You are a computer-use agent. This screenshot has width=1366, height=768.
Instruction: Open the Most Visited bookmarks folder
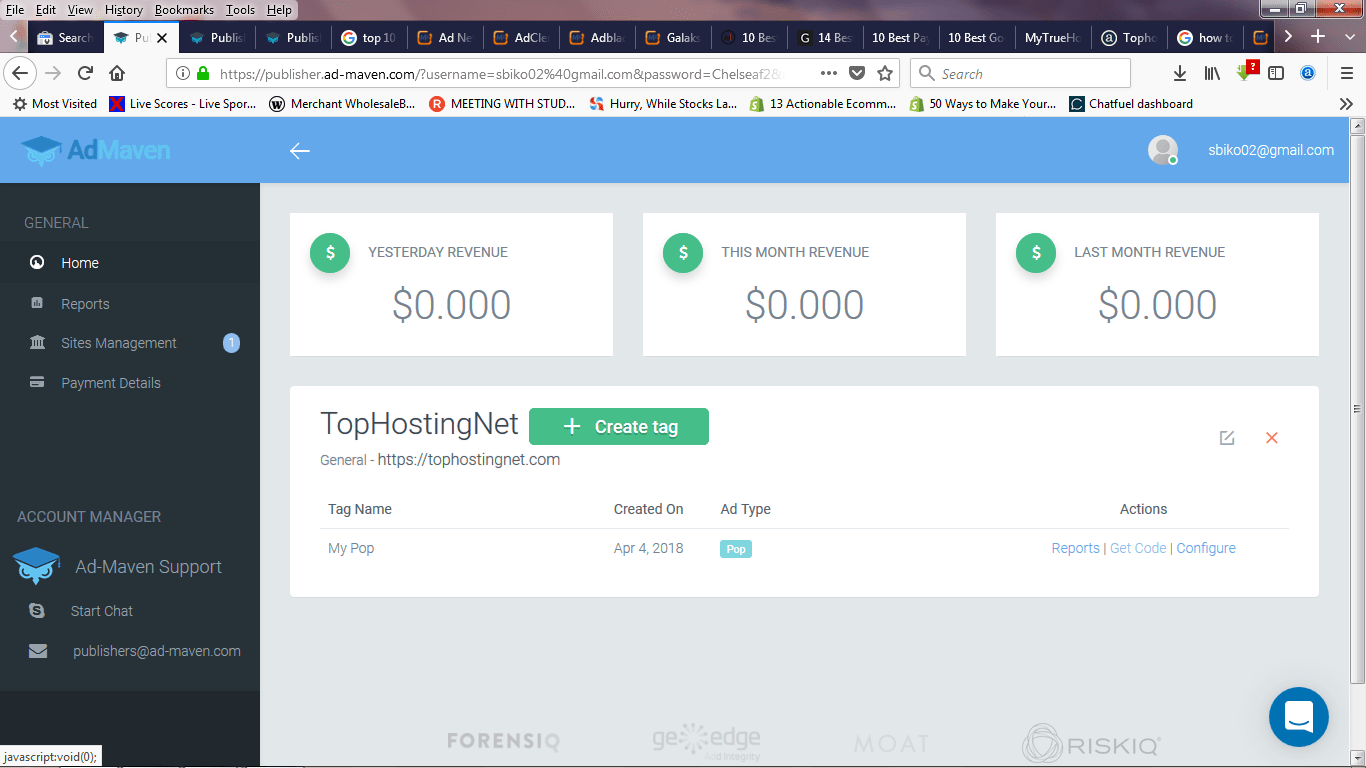pos(55,104)
